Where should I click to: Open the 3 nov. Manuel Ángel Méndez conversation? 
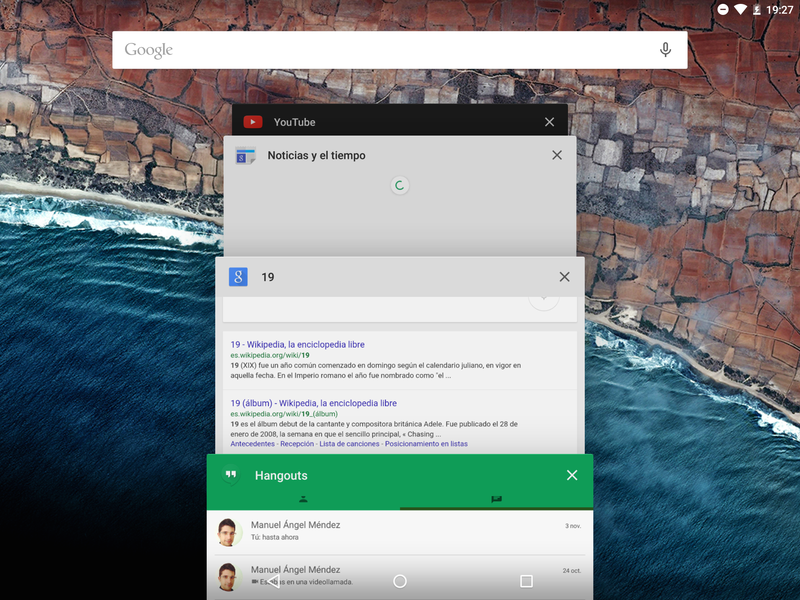pos(399,532)
